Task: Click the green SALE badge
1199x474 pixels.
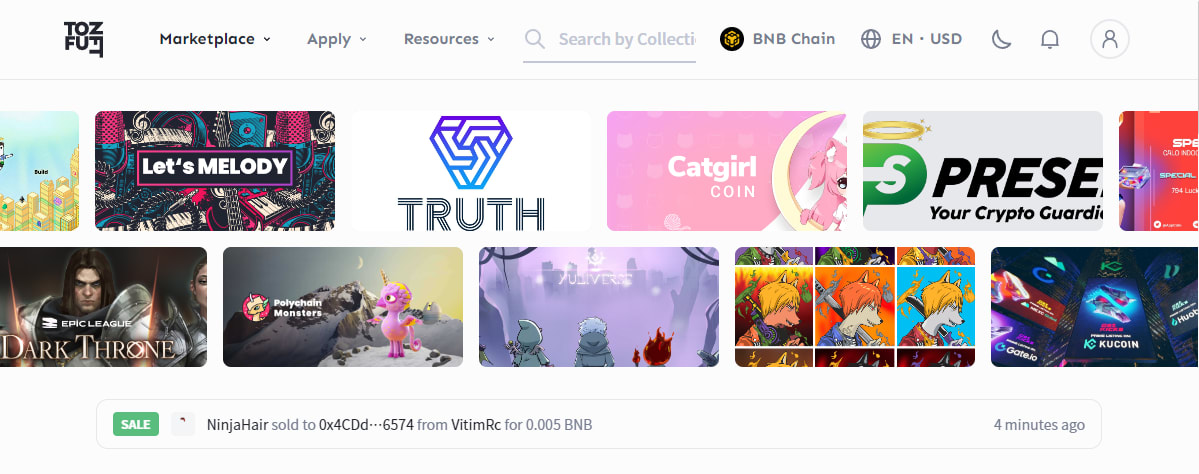Action: (x=136, y=424)
